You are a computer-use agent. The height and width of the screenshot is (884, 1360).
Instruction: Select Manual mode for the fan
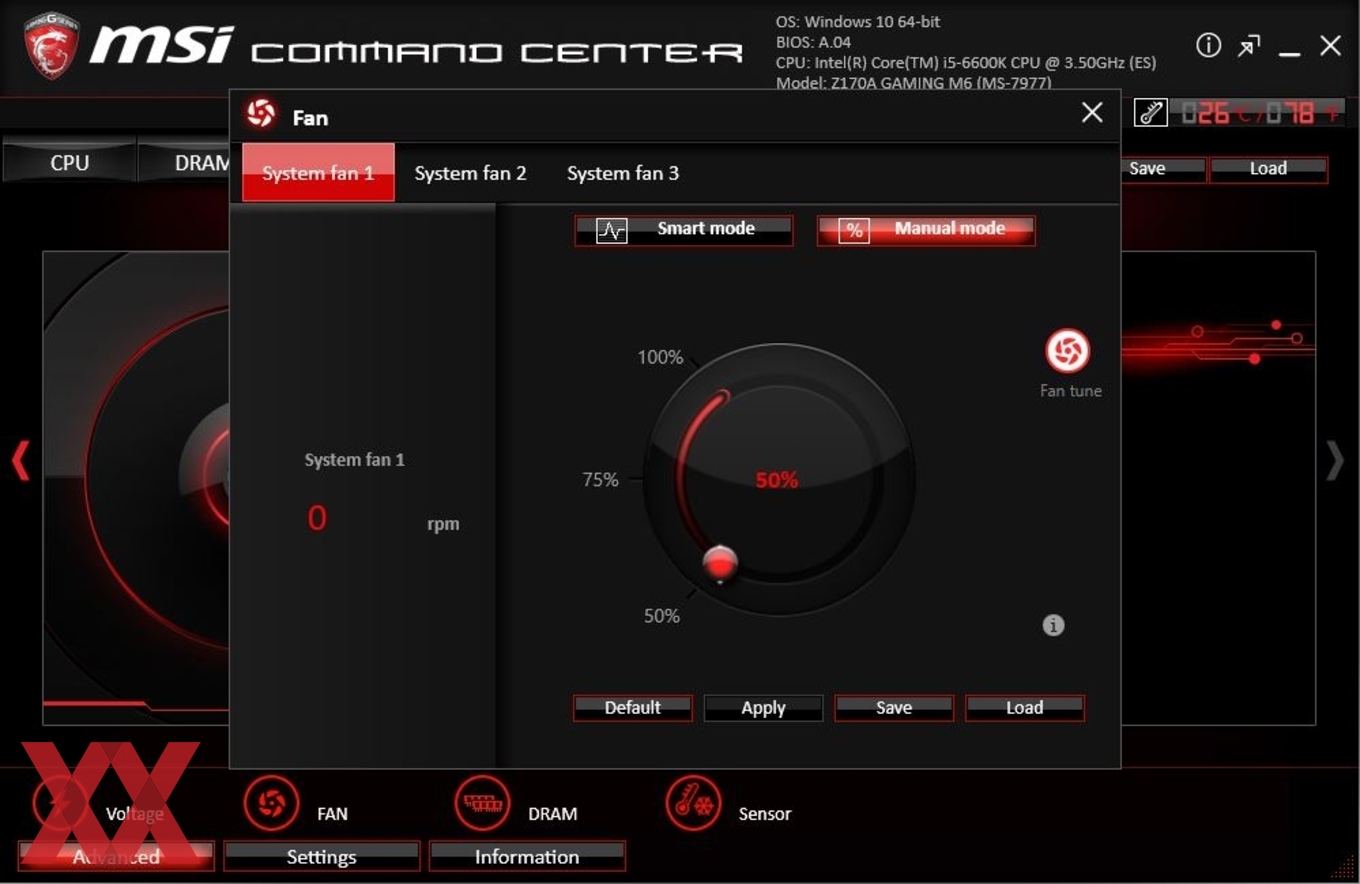click(x=925, y=230)
